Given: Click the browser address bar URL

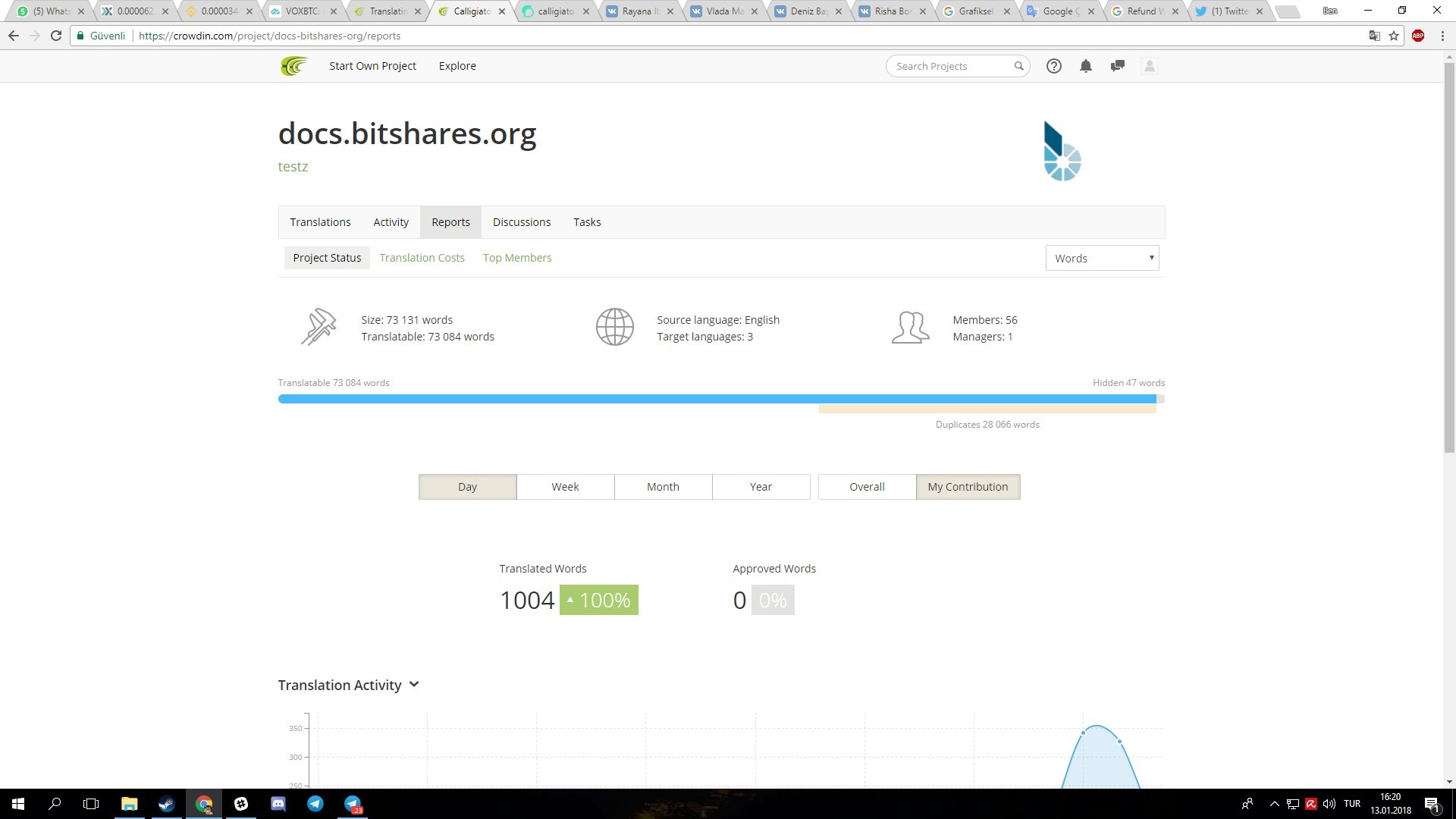Looking at the screenshot, I should pos(269,36).
